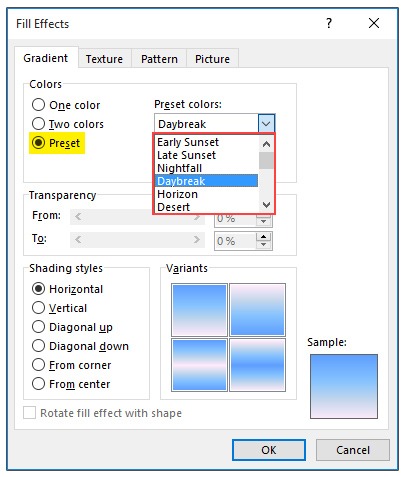Switch to the Texture tab
Screen dimensions: 405x477
click(104, 59)
